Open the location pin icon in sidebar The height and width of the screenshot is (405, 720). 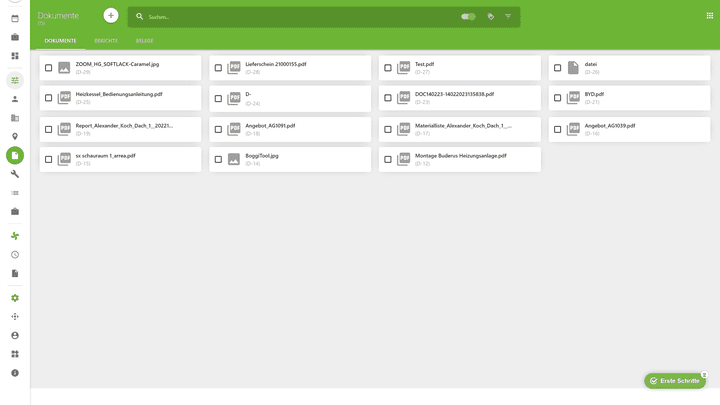[15, 136]
